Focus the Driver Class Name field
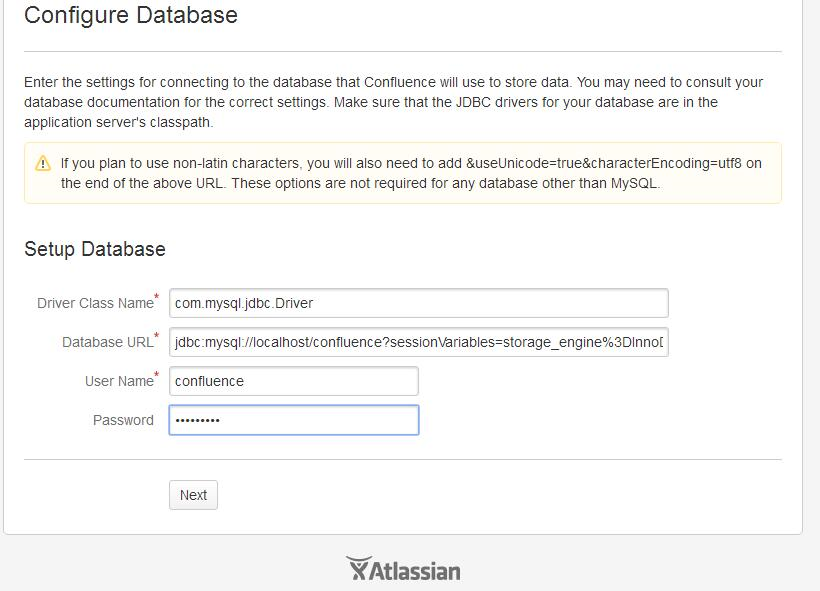The height and width of the screenshot is (591, 820). [418, 303]
